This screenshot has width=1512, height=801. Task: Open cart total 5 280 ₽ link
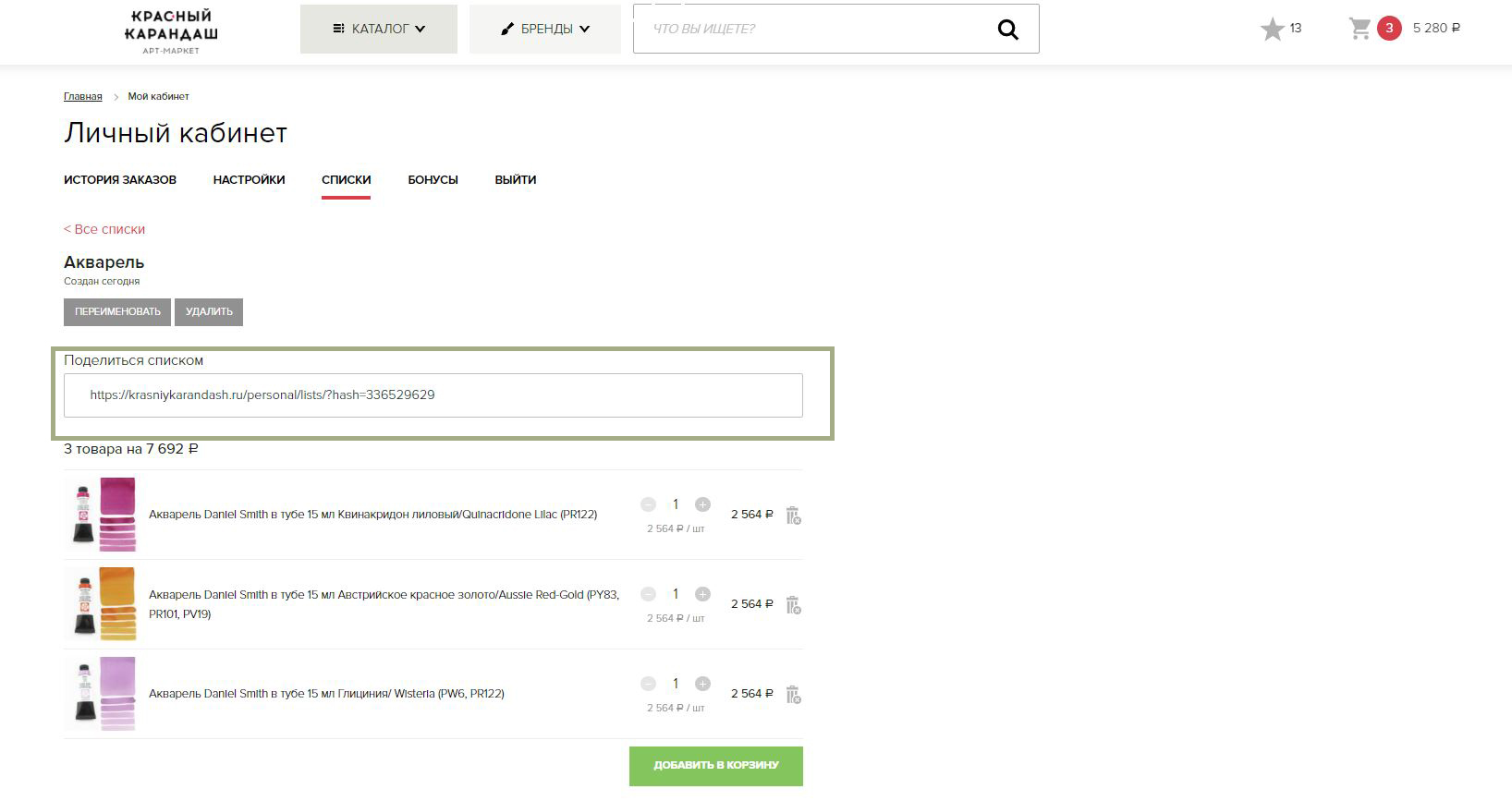coord(1436,29)
